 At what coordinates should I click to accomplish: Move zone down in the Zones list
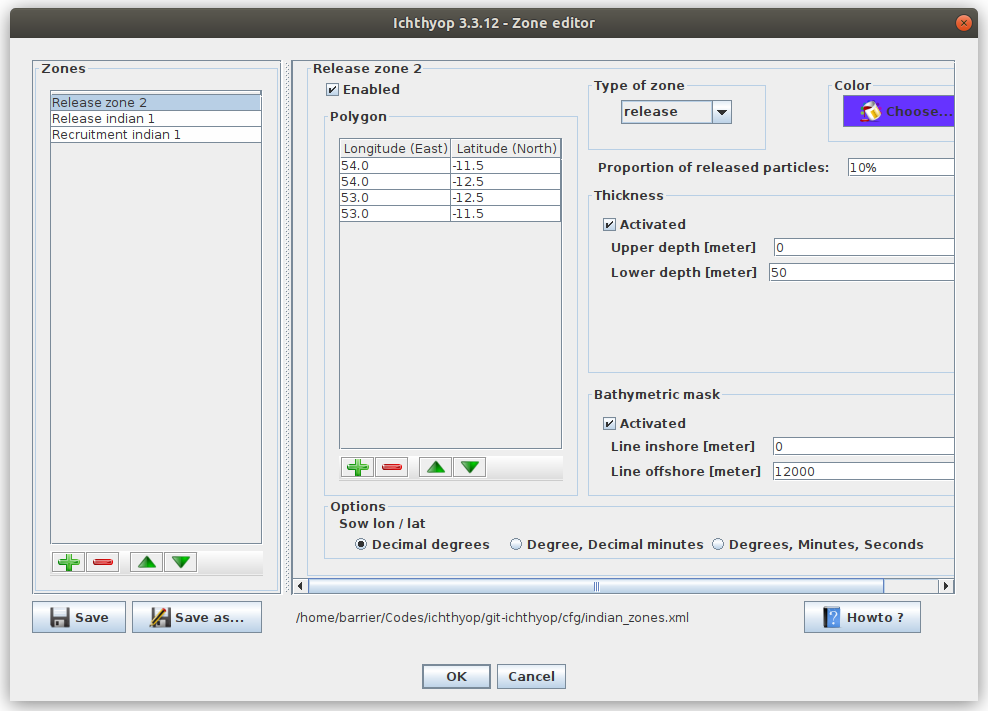pyautogui.click(x=181, y=562)
